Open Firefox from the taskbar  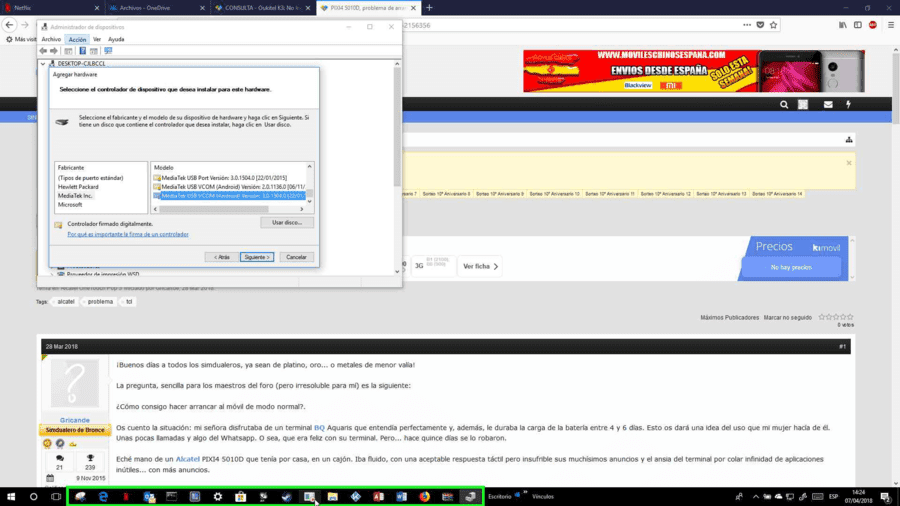(x=424, y=497)
